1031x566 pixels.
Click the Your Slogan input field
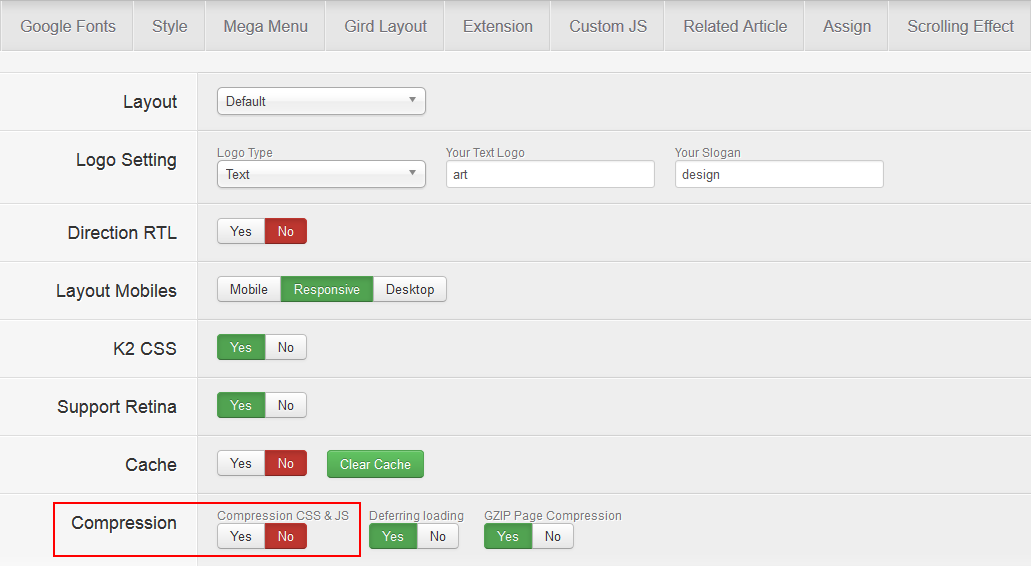[779, 174]
